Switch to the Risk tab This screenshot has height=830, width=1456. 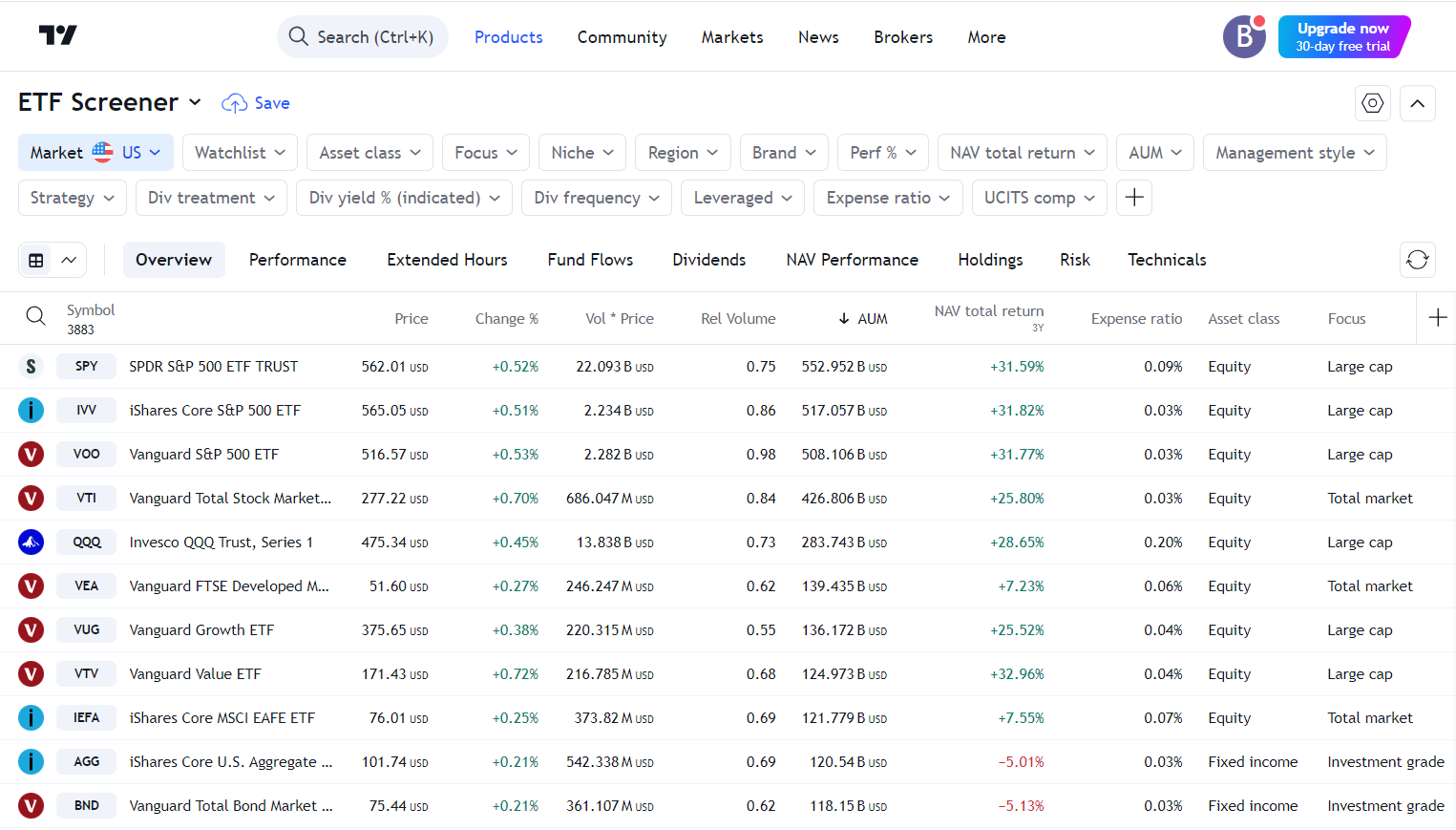[1074, 260]
